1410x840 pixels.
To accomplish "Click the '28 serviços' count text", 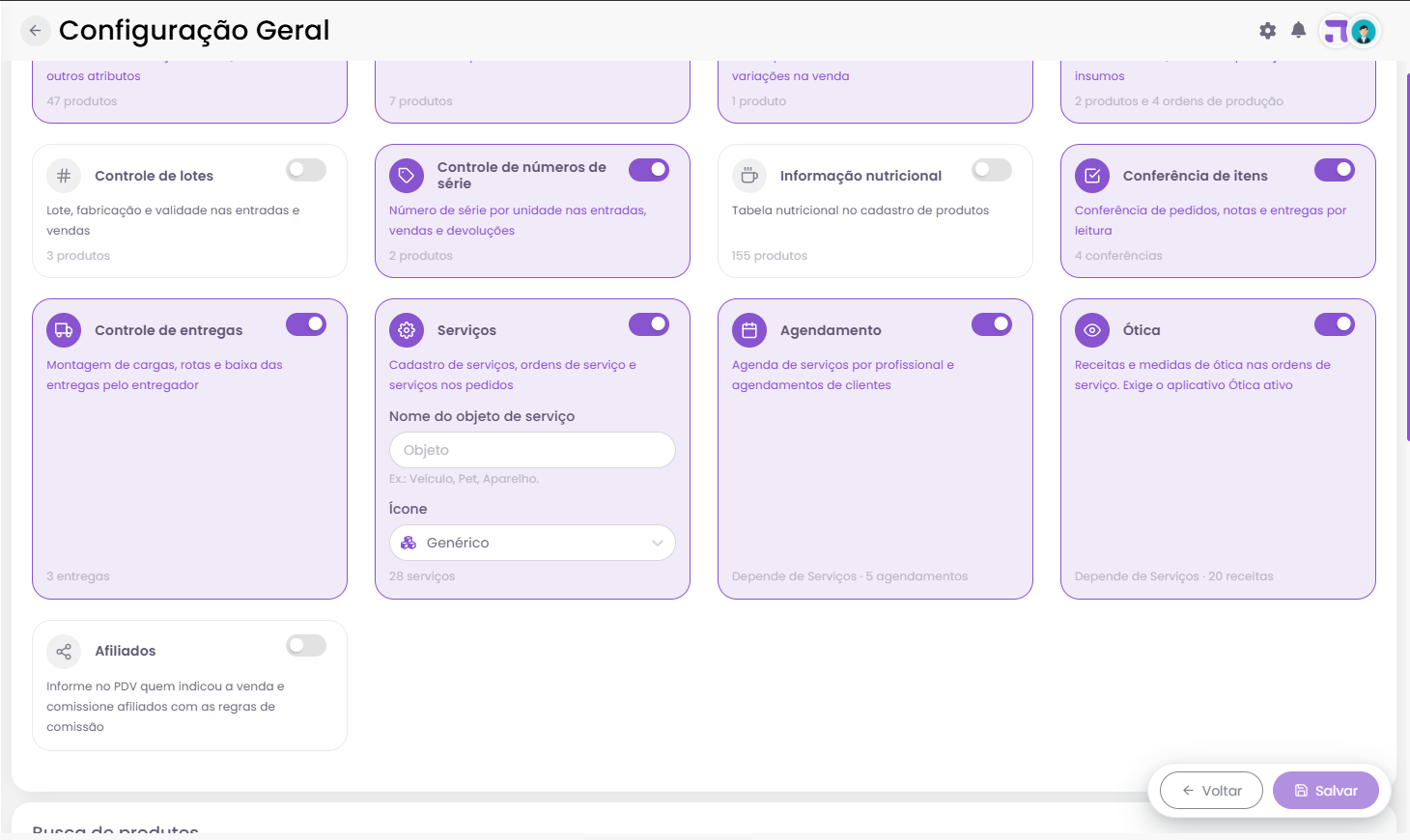I will [422, 576].
